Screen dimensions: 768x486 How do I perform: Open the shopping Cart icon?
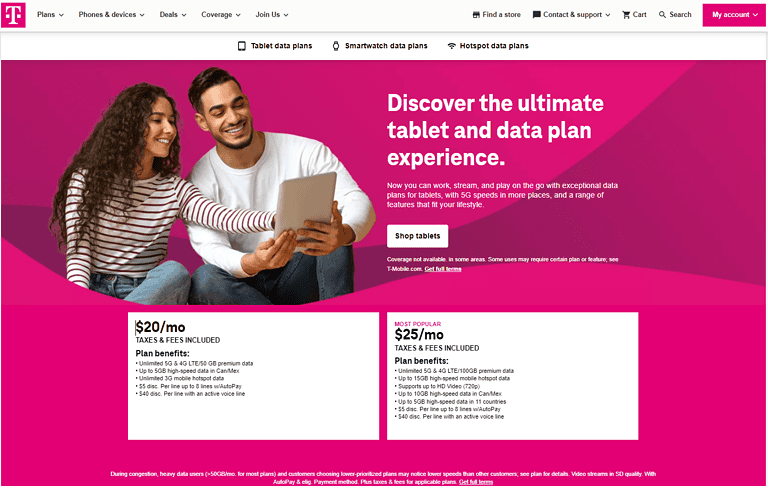pos(626,15)
